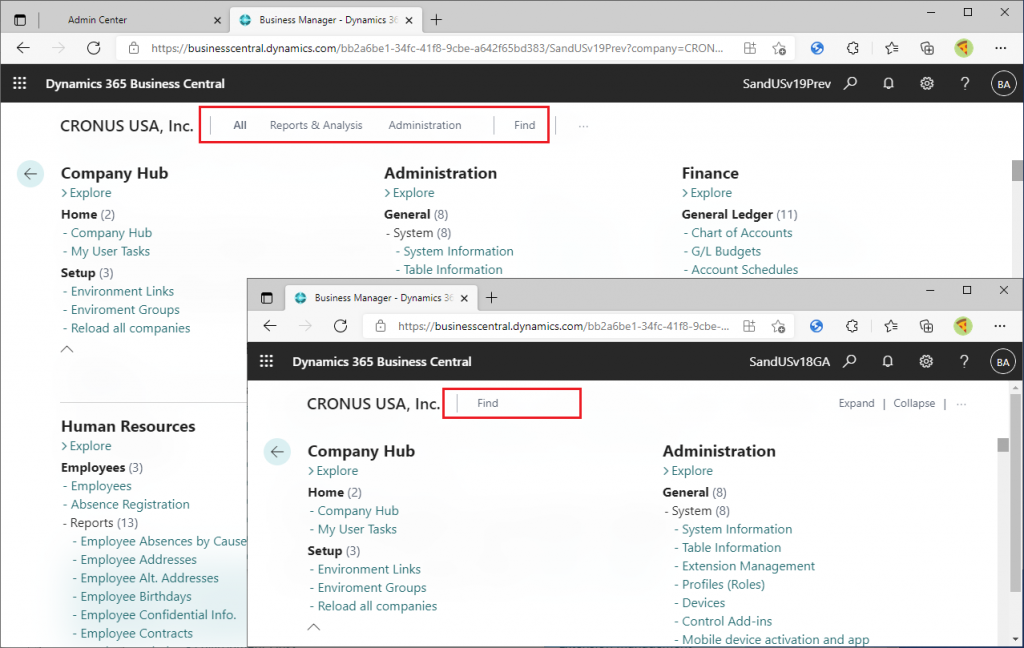Image resolution: width=1024 pixels, height=648 pixels.
Task: Expand Explore under Finance in SandUSv19Prev window
Action: pos(707,193)
